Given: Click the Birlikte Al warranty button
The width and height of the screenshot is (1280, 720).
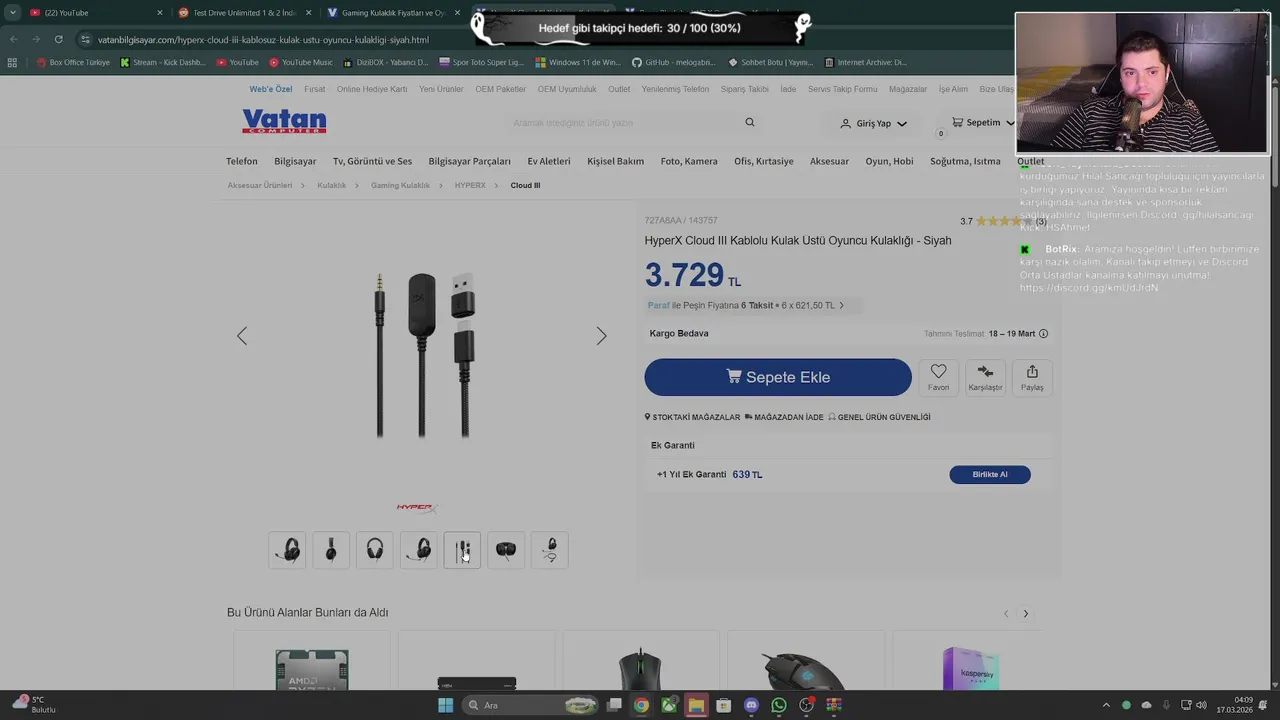Looking at the screenshot, I should coord(990,475).
